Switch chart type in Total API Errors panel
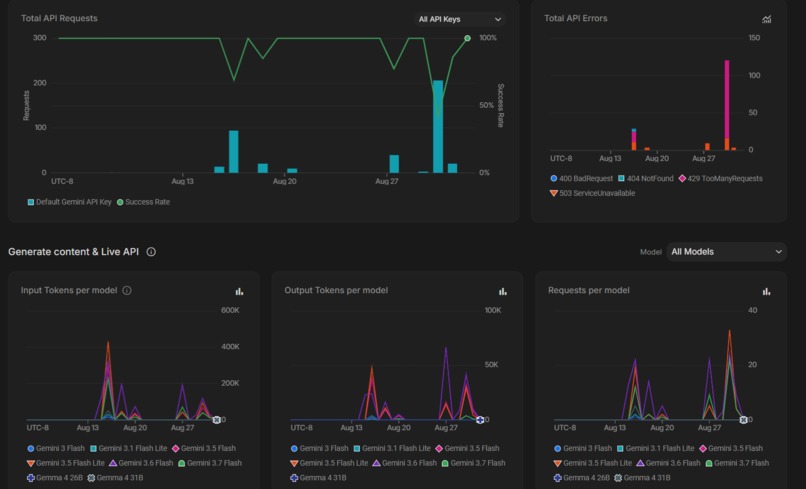This screenshot has width=806, height=489. (x=766, y=19)
